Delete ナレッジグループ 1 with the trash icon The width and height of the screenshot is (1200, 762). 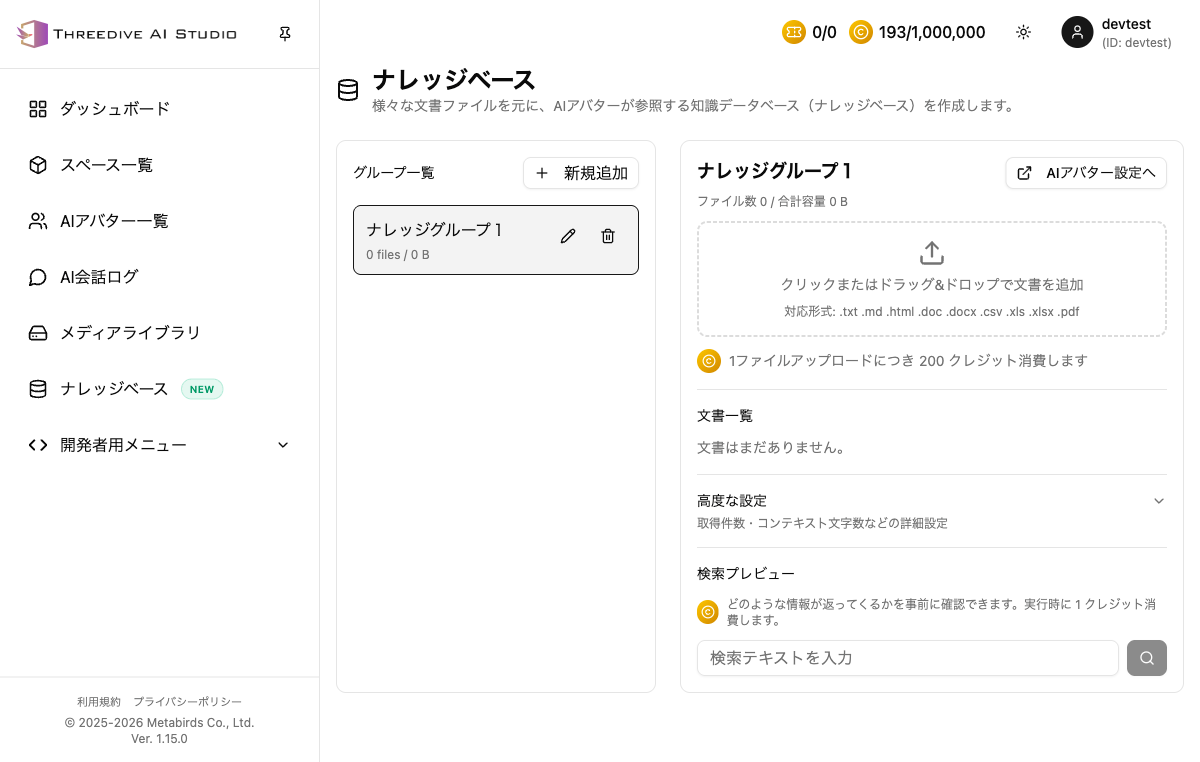608,236
